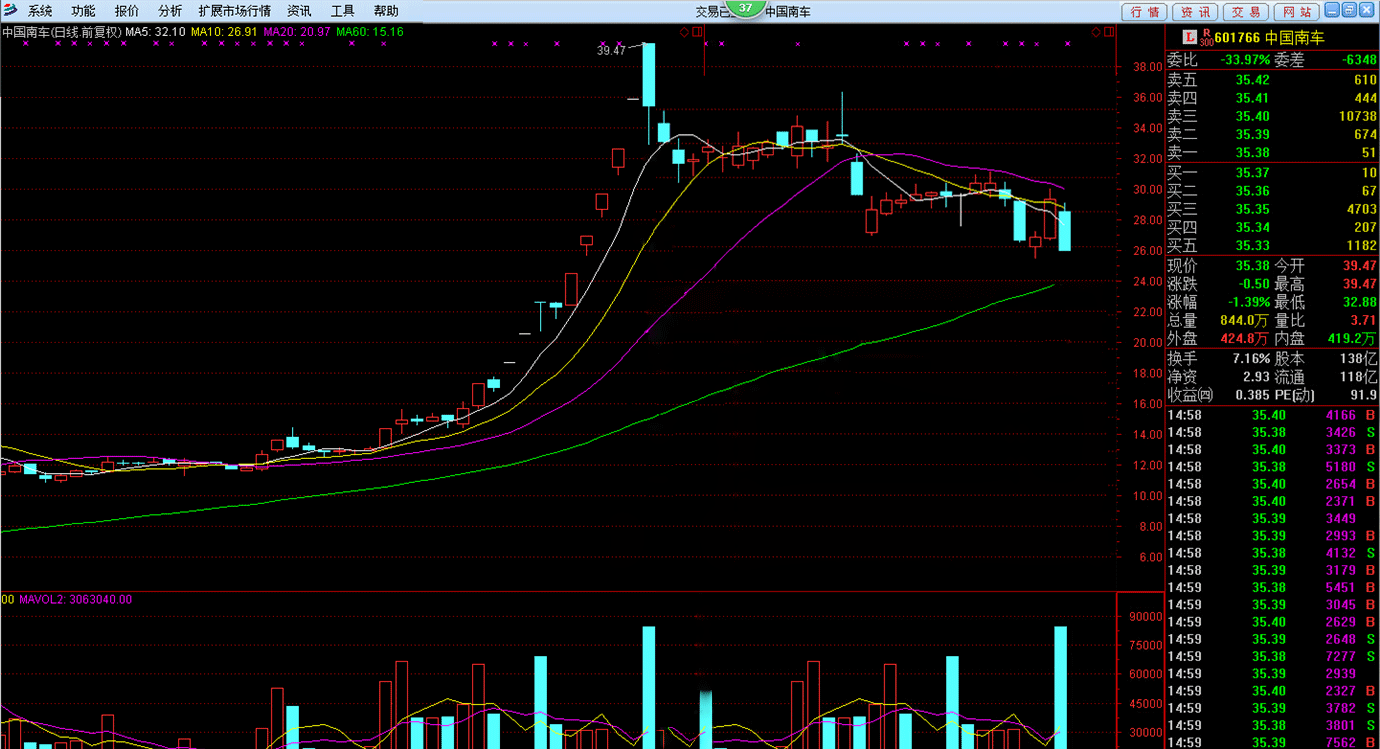Screen dimensions: 1380x749
Task: Click the 90000 volume axis label
Action: [x=1147, y=617]
